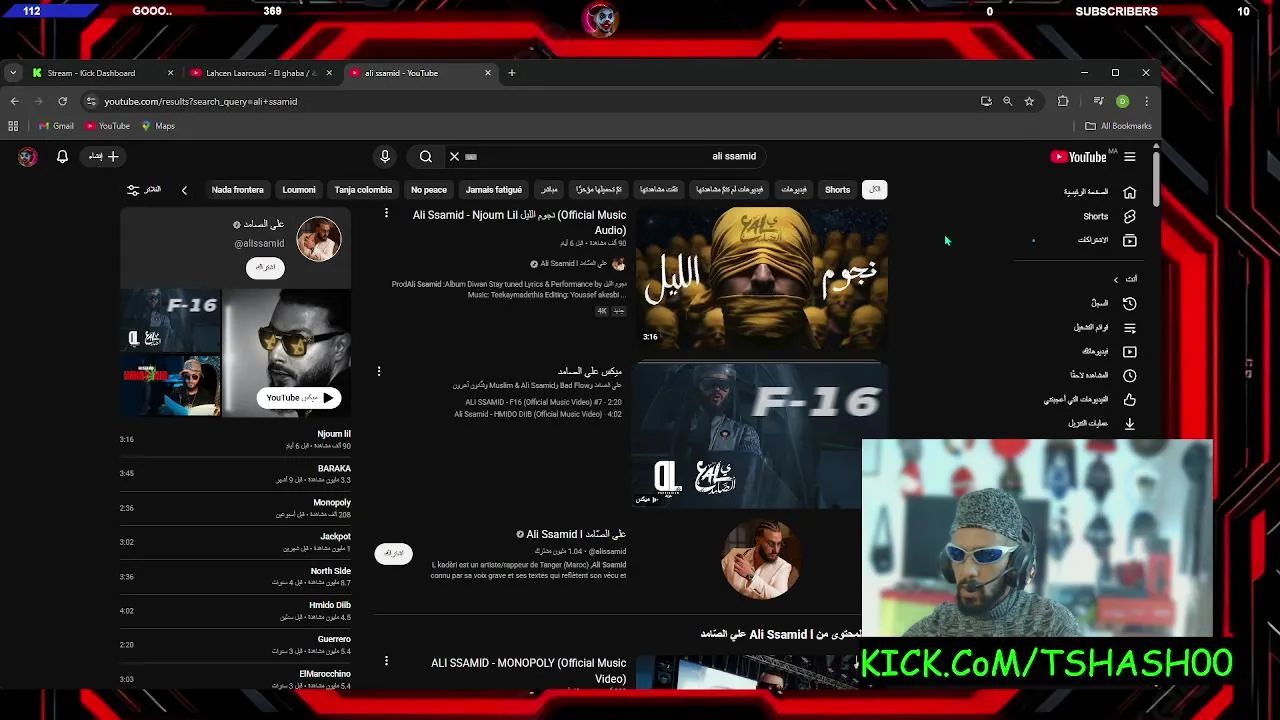
Task: Subscribe to Ali Ssamid in channel card
Action: (x=265, y=267)
